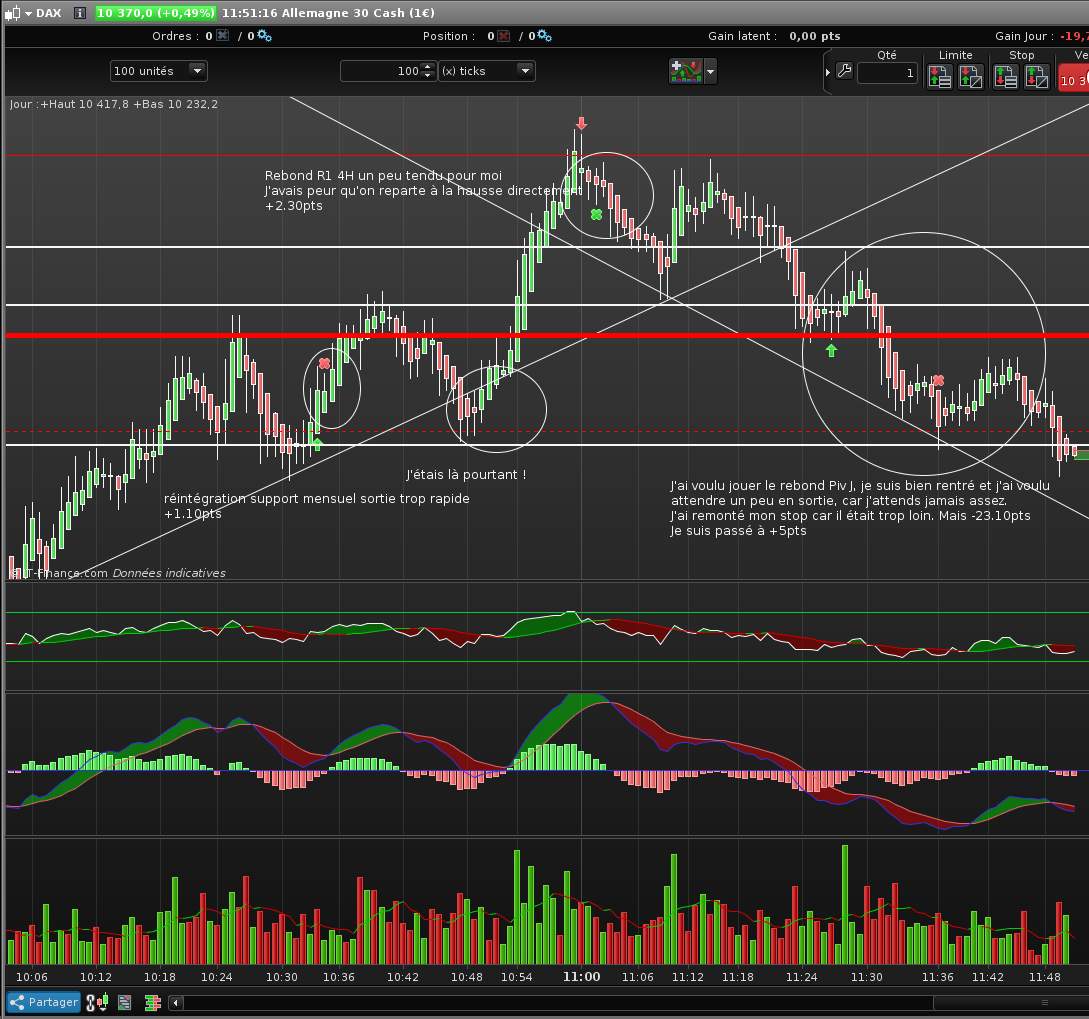Image resolution: width=1089 pixels, height=1019 pixels.
Task: Open order settings gears next to Ordres
Action: click(264, 35)
